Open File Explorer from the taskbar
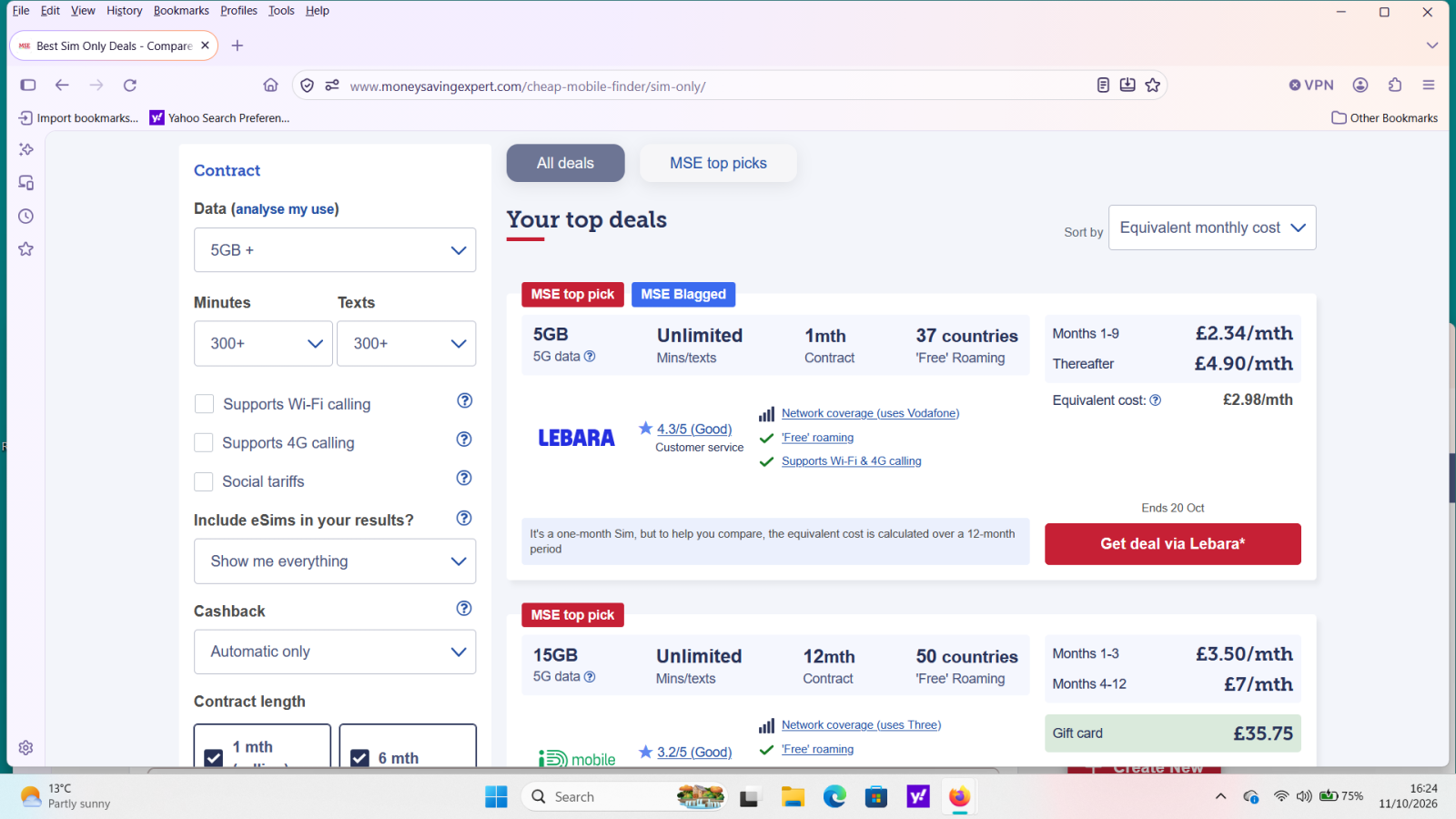 pos(793,797)
